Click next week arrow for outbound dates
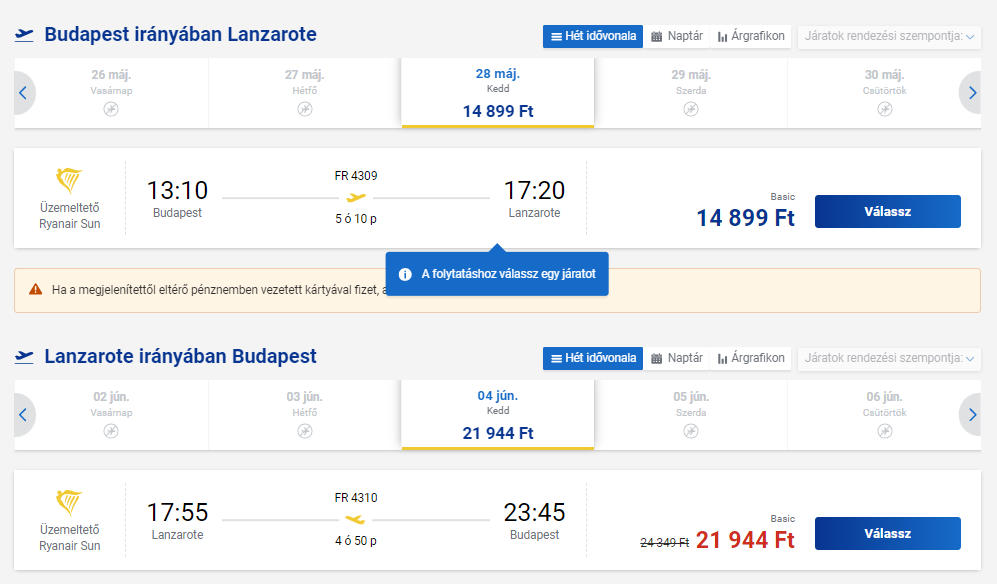This screenshot has width=997, height=584. [973, 93]
